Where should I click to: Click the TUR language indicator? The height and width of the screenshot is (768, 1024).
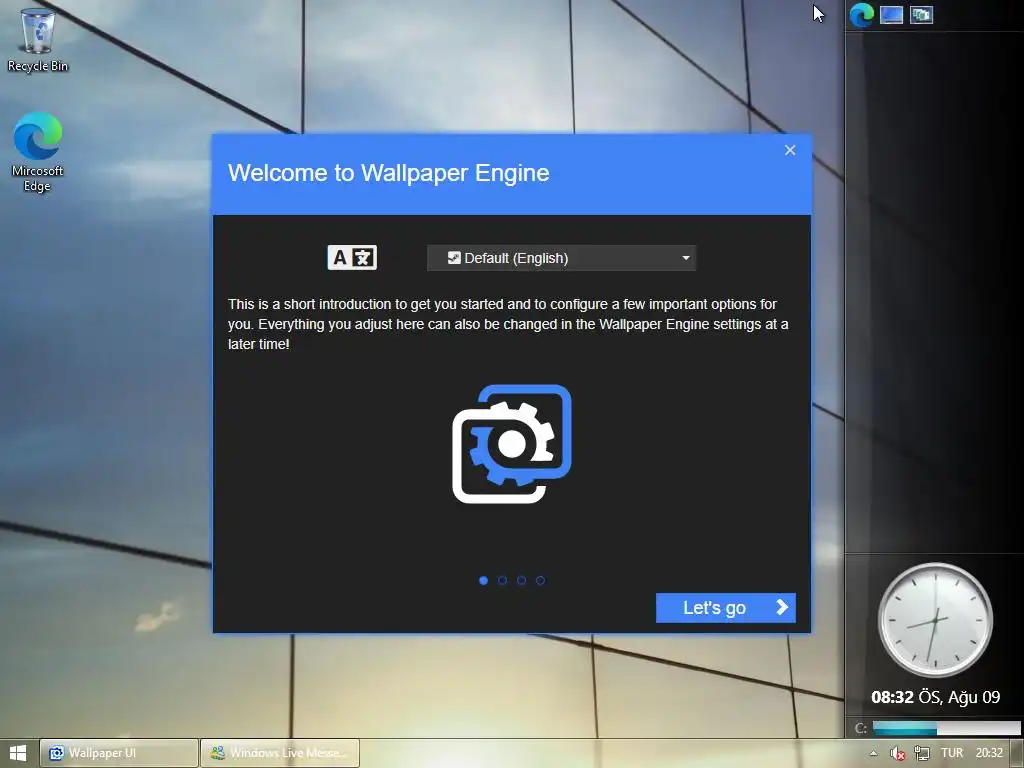(952, 753)
